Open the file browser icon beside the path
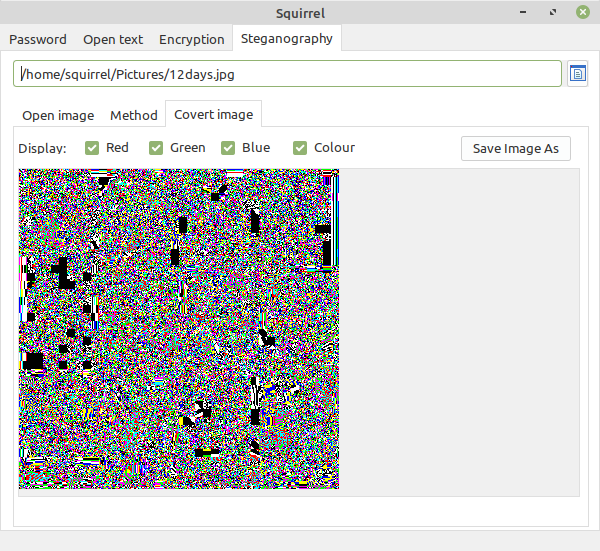 (577, 74)
